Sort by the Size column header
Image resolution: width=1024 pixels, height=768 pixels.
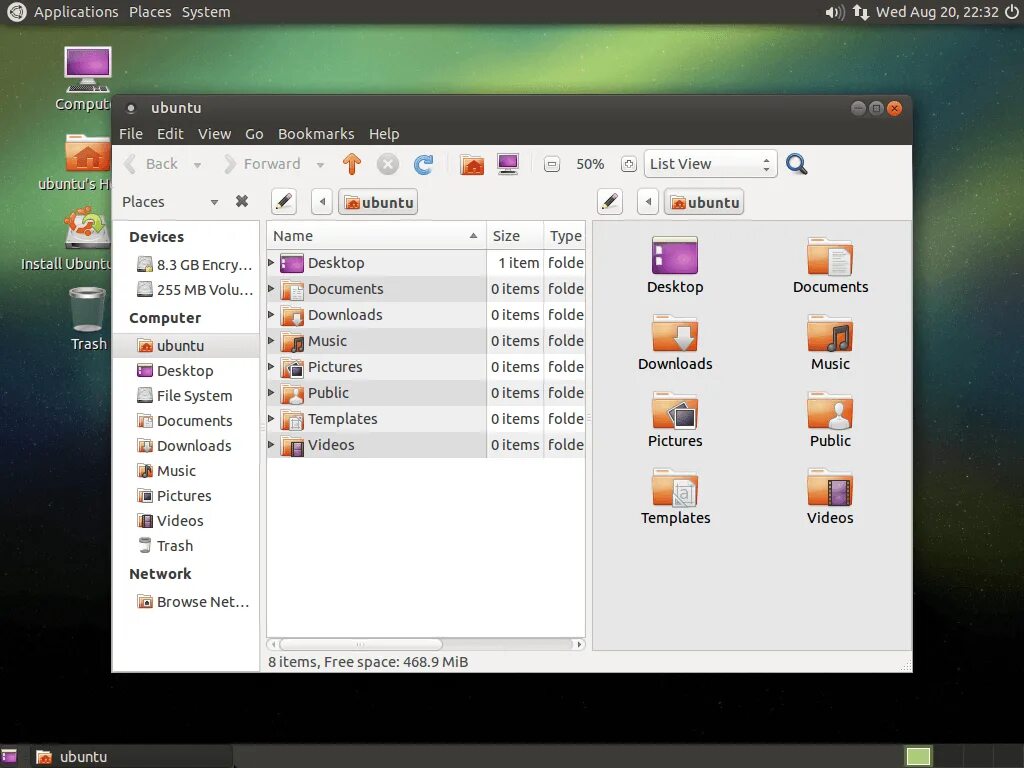(x=515, y=236)
